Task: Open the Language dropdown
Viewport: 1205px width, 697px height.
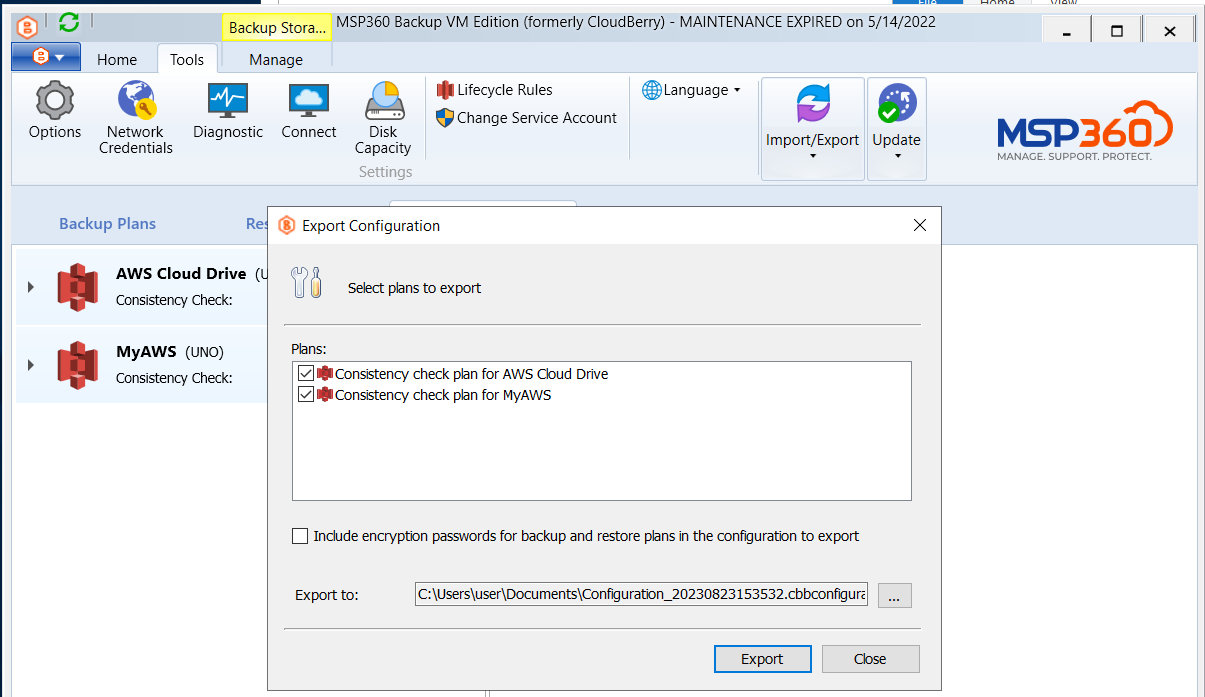Action: [691, 90]
